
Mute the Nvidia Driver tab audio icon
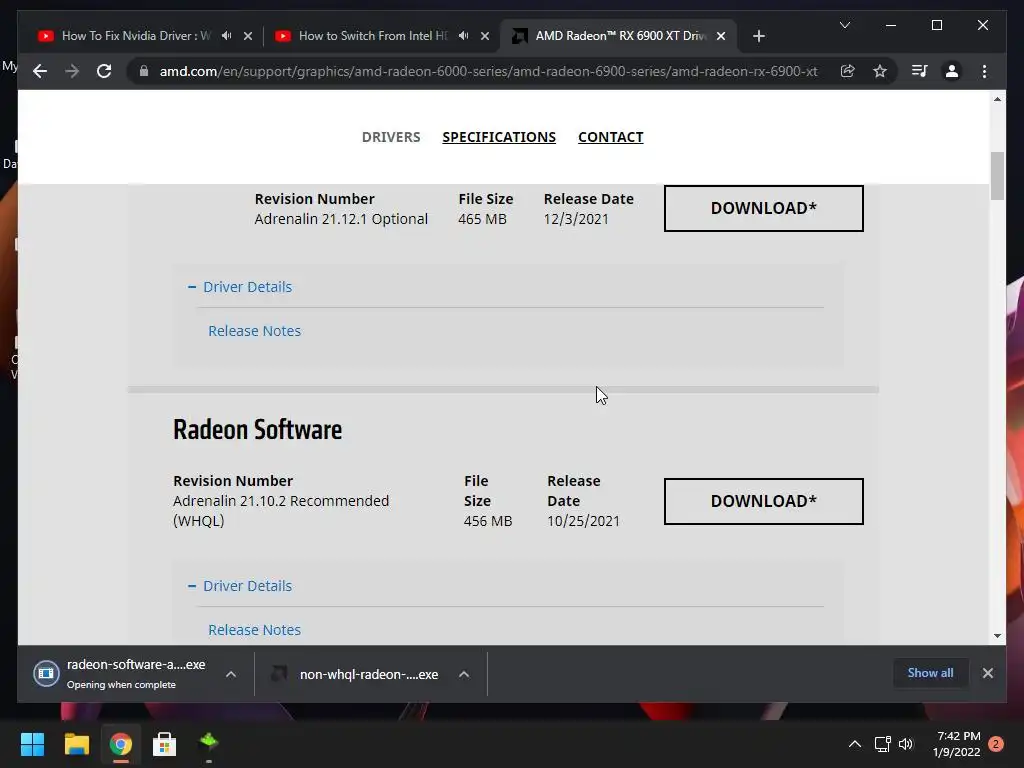coord(227,36)
